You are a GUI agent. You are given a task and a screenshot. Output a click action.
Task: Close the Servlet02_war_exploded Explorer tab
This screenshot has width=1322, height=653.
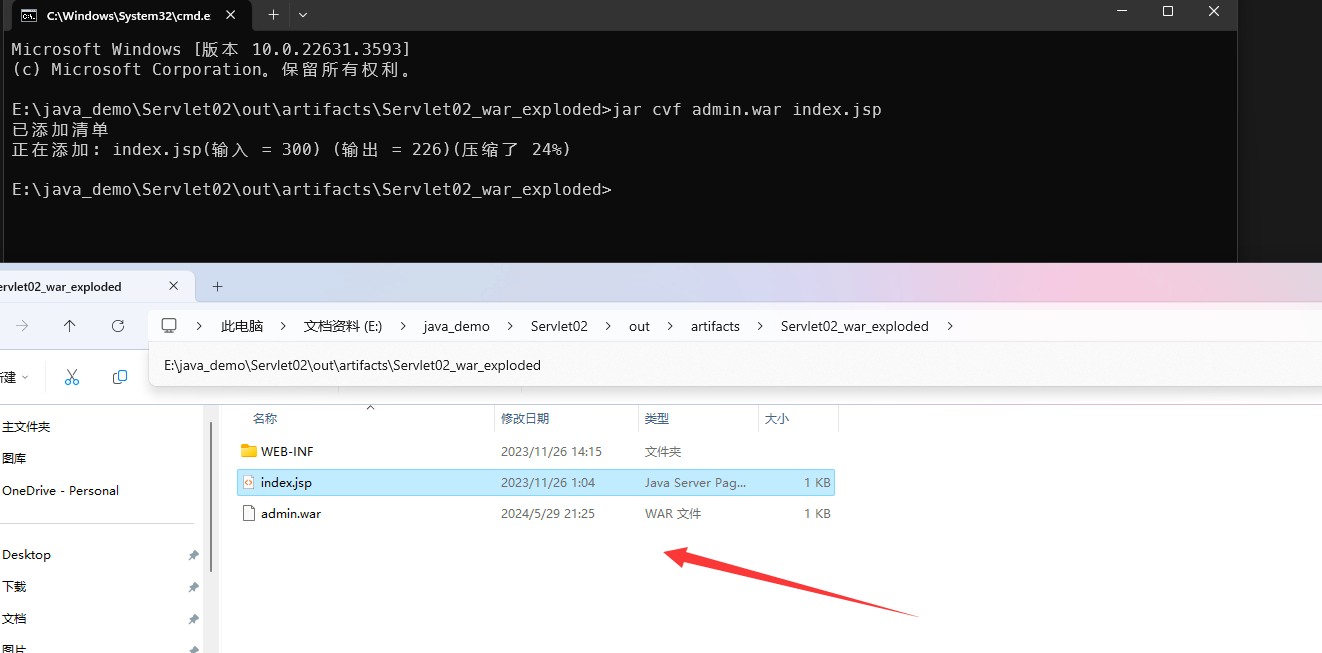173,286
